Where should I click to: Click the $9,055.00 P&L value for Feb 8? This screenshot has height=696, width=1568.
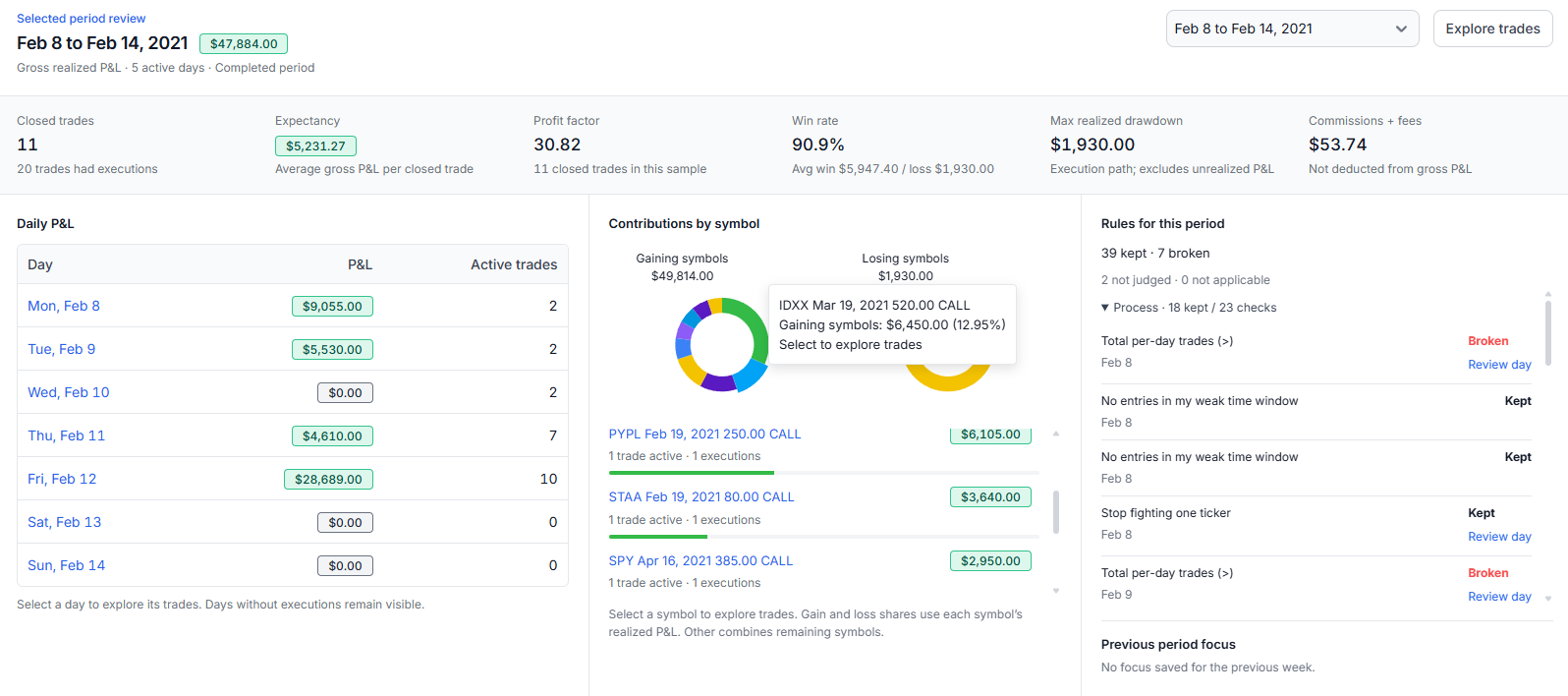(332, 306)
